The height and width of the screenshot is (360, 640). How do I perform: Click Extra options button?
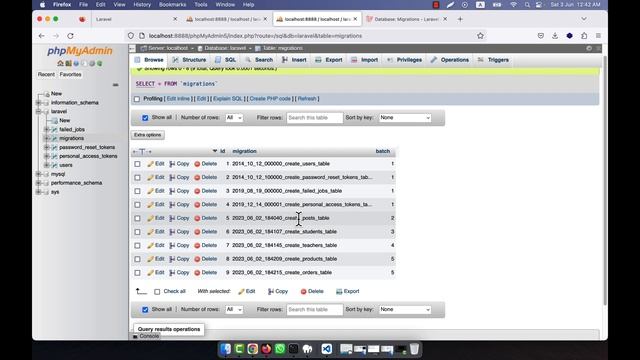coord(148,135)
